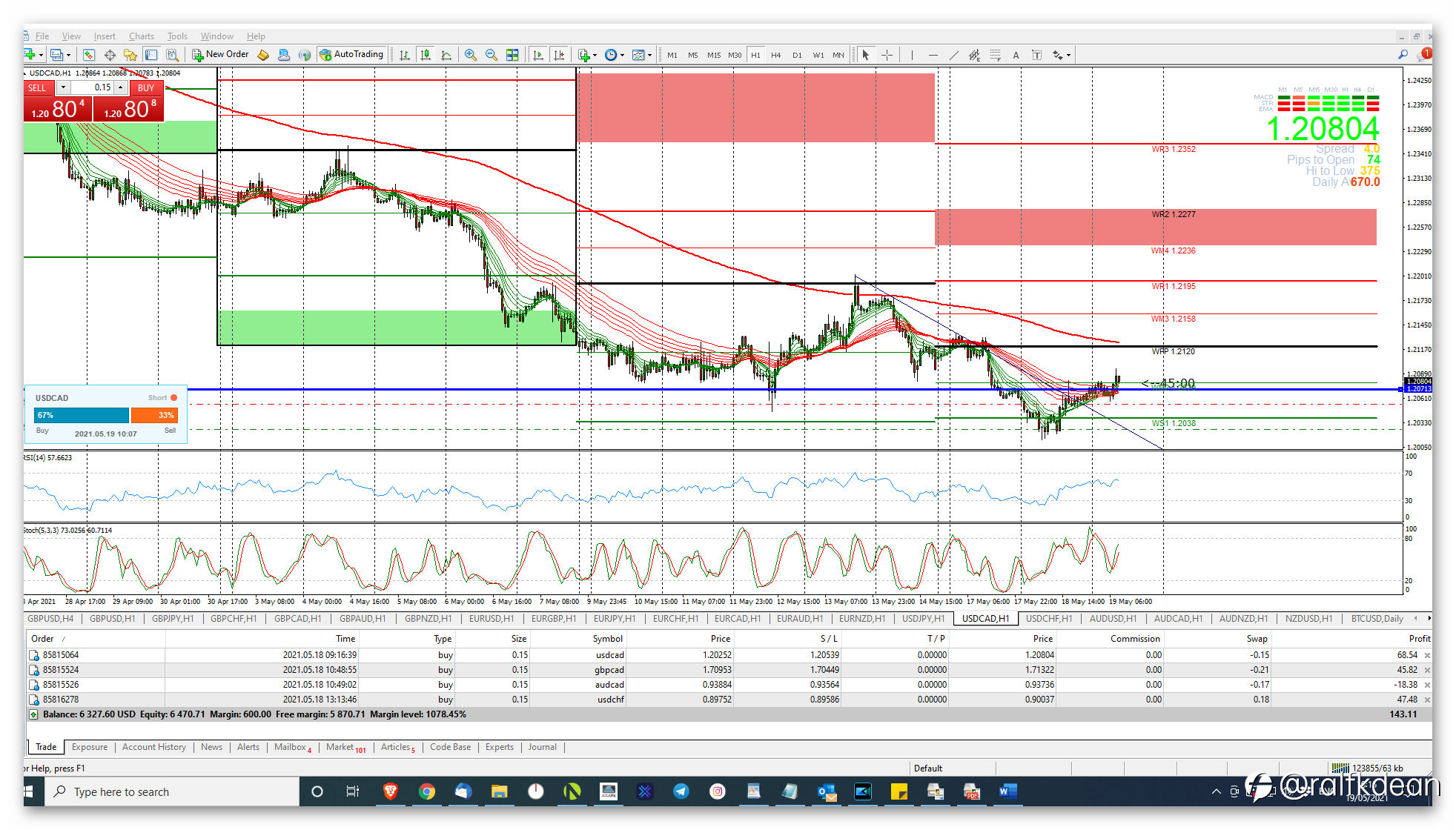Screen dimensions: 1456x830
Task: Switch chart to bar chart mode
Action: (x=405, y=55)
